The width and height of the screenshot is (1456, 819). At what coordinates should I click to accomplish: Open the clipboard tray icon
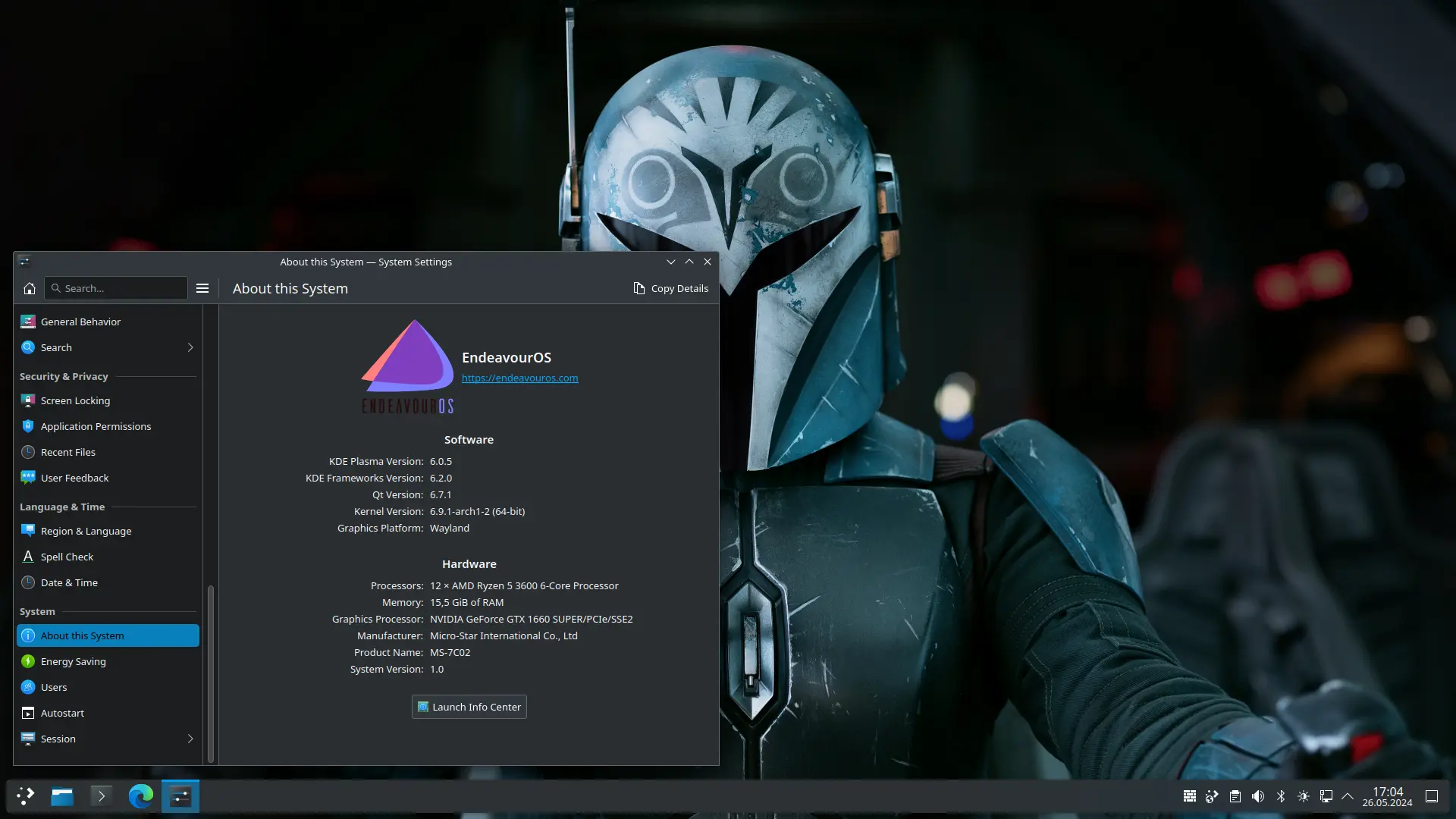coord(1235,796)
